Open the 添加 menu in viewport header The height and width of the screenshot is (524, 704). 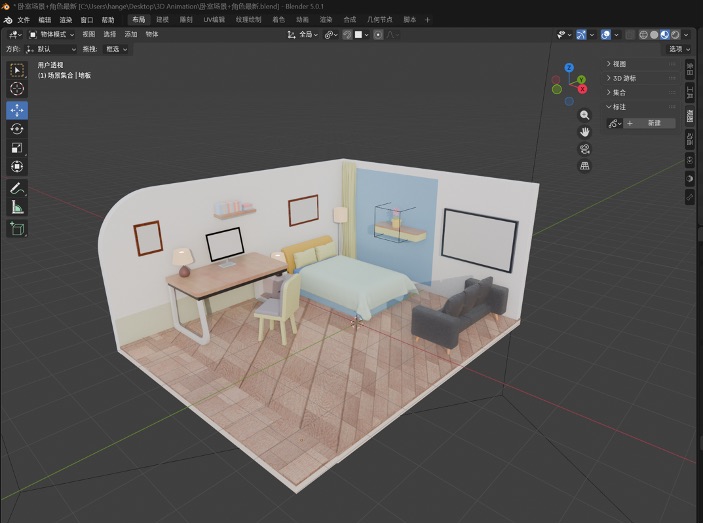point(131,34)
